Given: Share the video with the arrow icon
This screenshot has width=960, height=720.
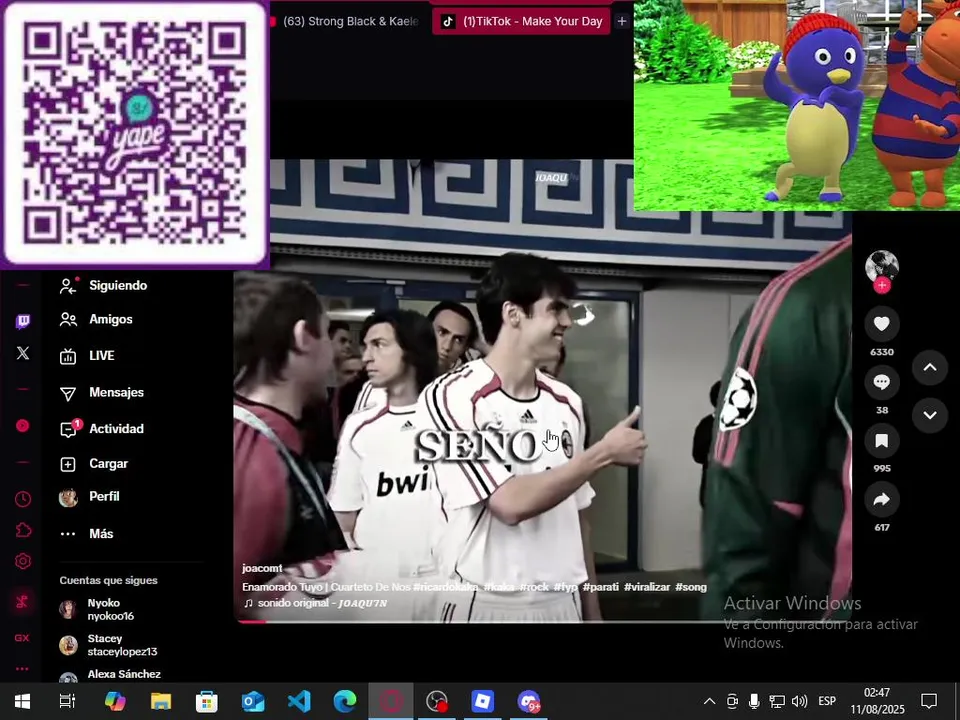Looking at the screenshot, I should coord(882,500).
